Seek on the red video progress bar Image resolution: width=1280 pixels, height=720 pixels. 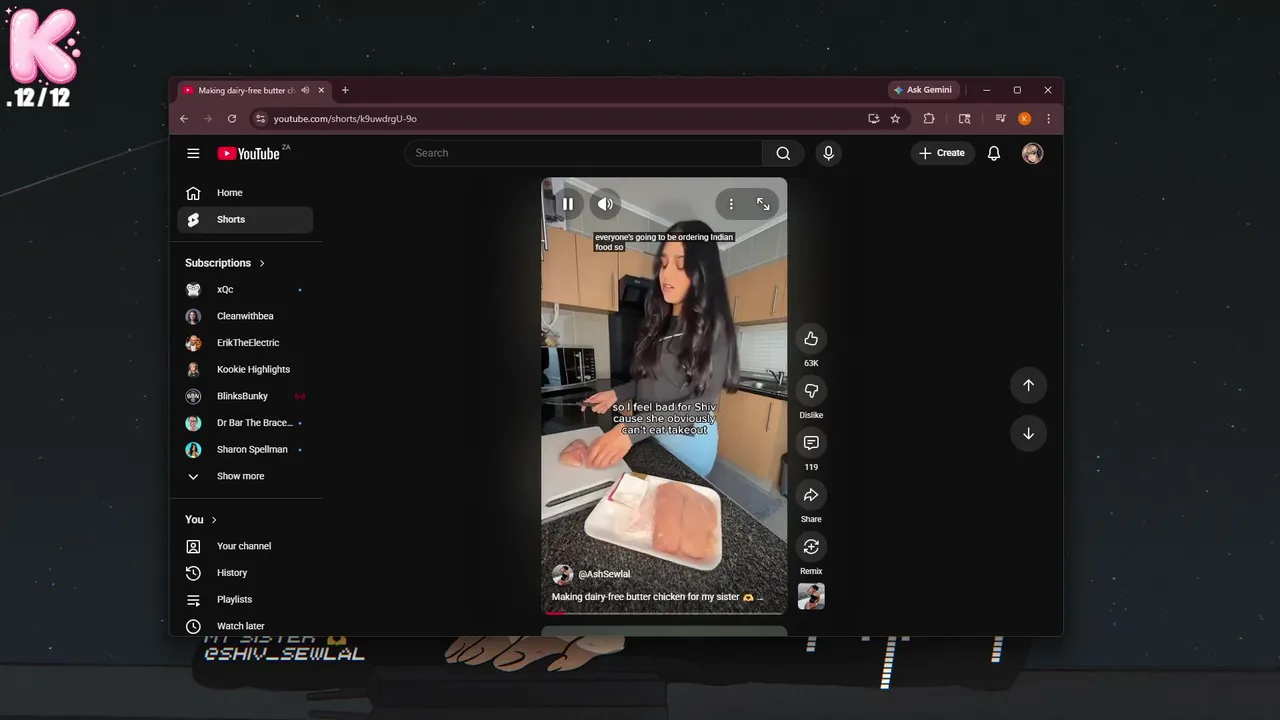[664, 612]
